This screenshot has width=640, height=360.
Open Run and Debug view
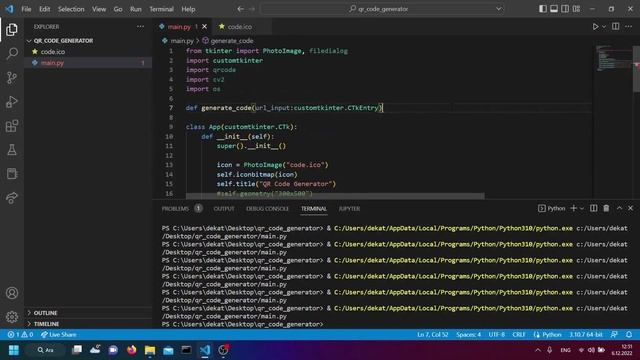click(x=12, y=102)
